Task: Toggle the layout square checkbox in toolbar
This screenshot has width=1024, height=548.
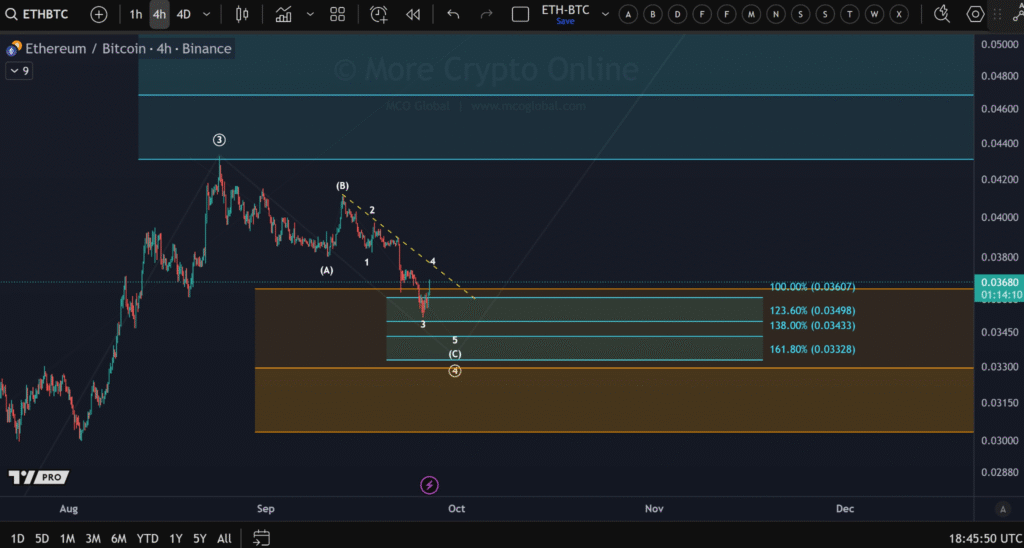Action: click(x=520, y=14)
